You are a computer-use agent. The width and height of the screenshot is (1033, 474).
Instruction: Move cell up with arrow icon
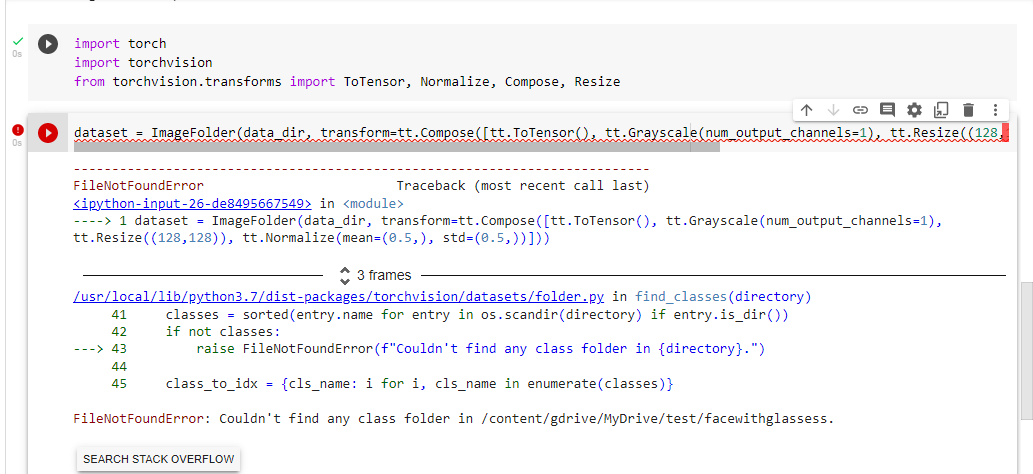807,109
